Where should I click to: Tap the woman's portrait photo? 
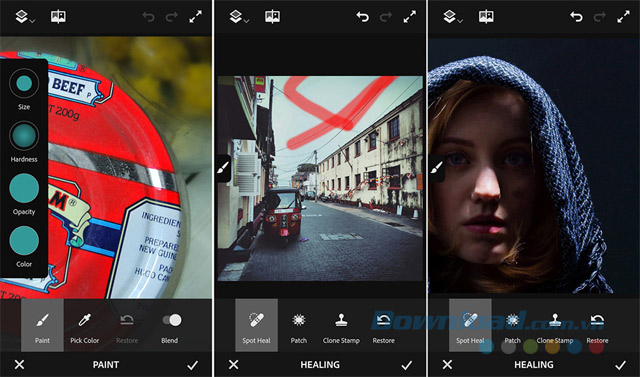pos(534,166)
